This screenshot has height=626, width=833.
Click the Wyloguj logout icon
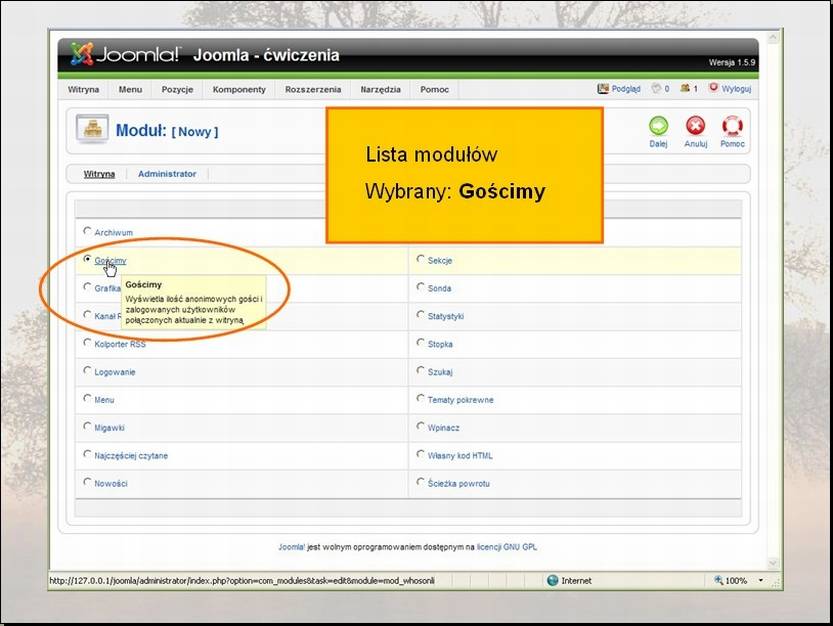tap(713, 88)
